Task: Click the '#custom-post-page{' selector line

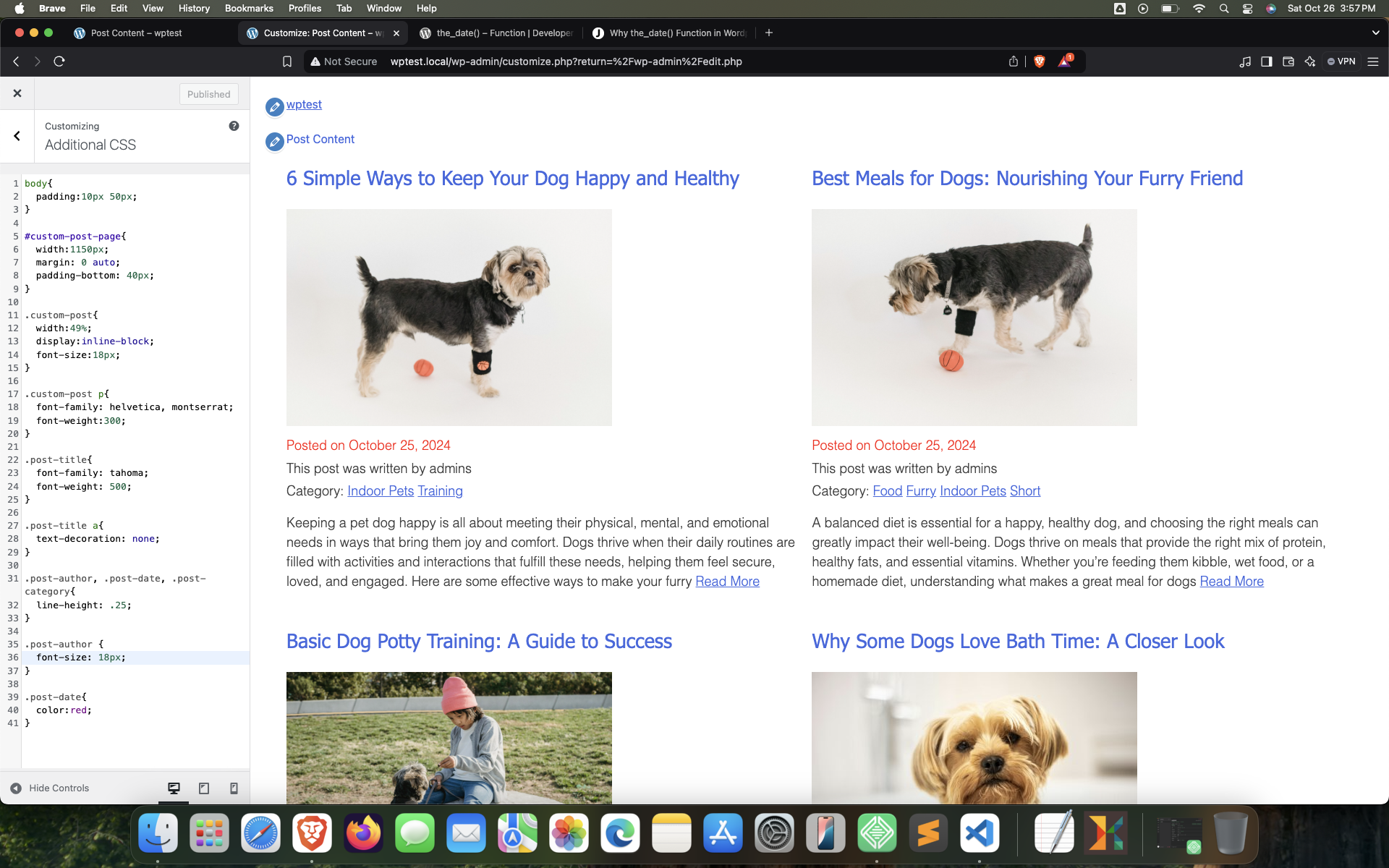Action: click(75, 237)
